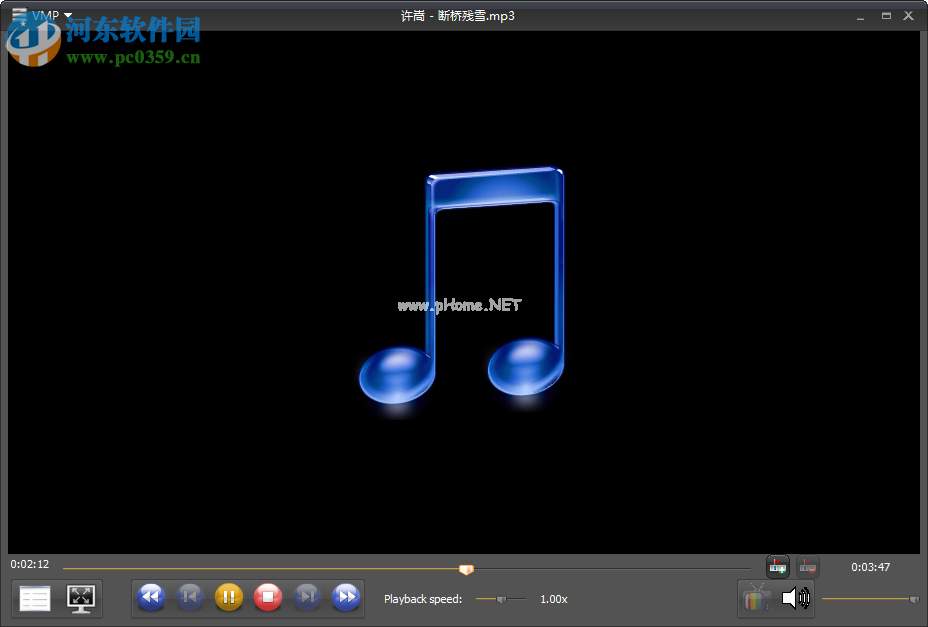Open video settings via the TV icon
Screen dimensions: 928x627
point(756,598)
